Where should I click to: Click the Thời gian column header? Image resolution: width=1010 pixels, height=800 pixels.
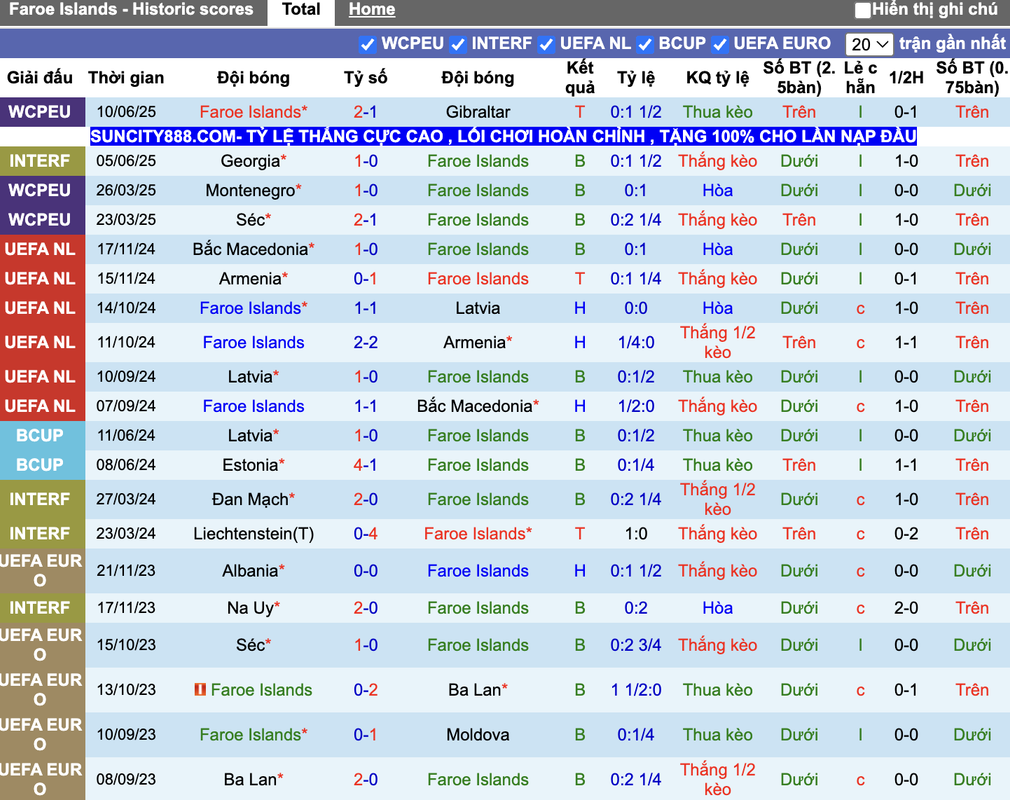click(126, 78)
